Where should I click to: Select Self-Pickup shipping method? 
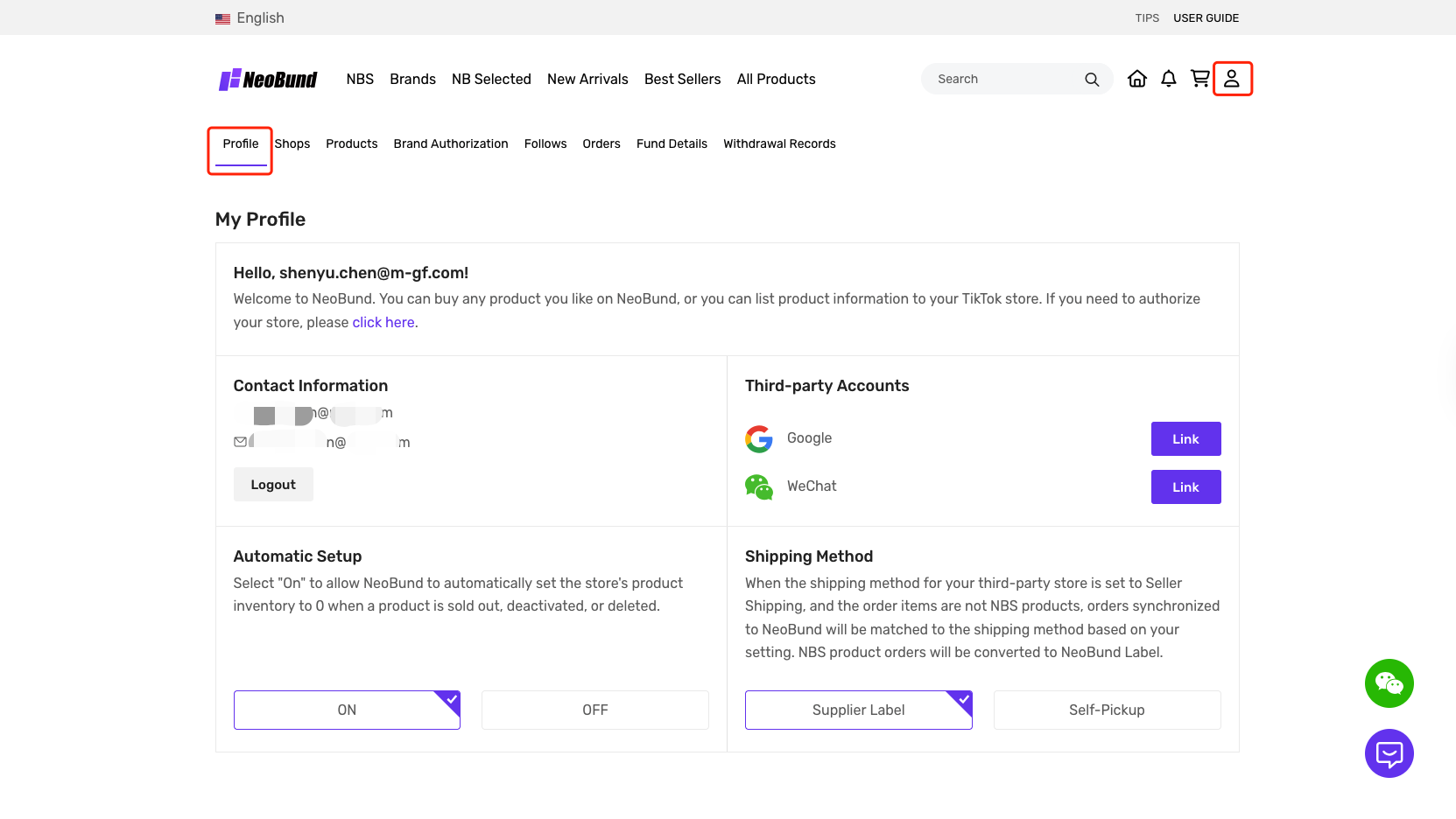[1107, 710]
